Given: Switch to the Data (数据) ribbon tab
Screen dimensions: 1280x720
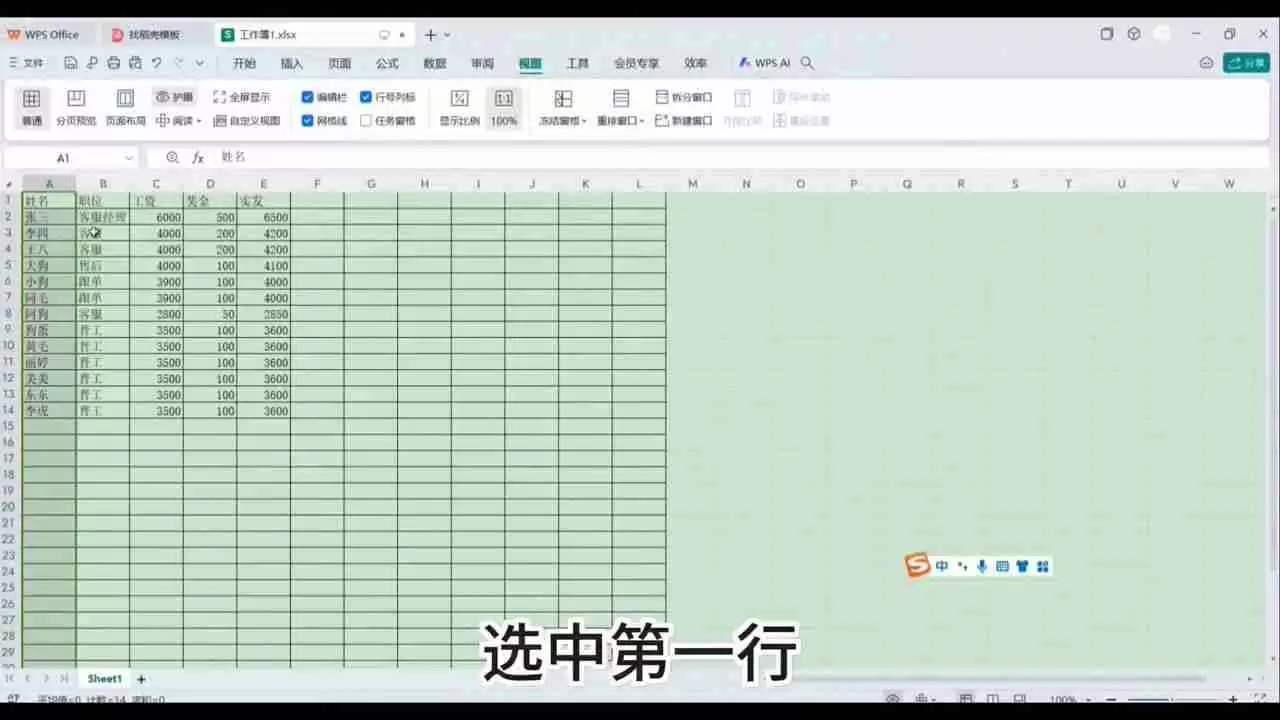Looking at the screenshot, I should pyautogui.click(x=434, y=63).
